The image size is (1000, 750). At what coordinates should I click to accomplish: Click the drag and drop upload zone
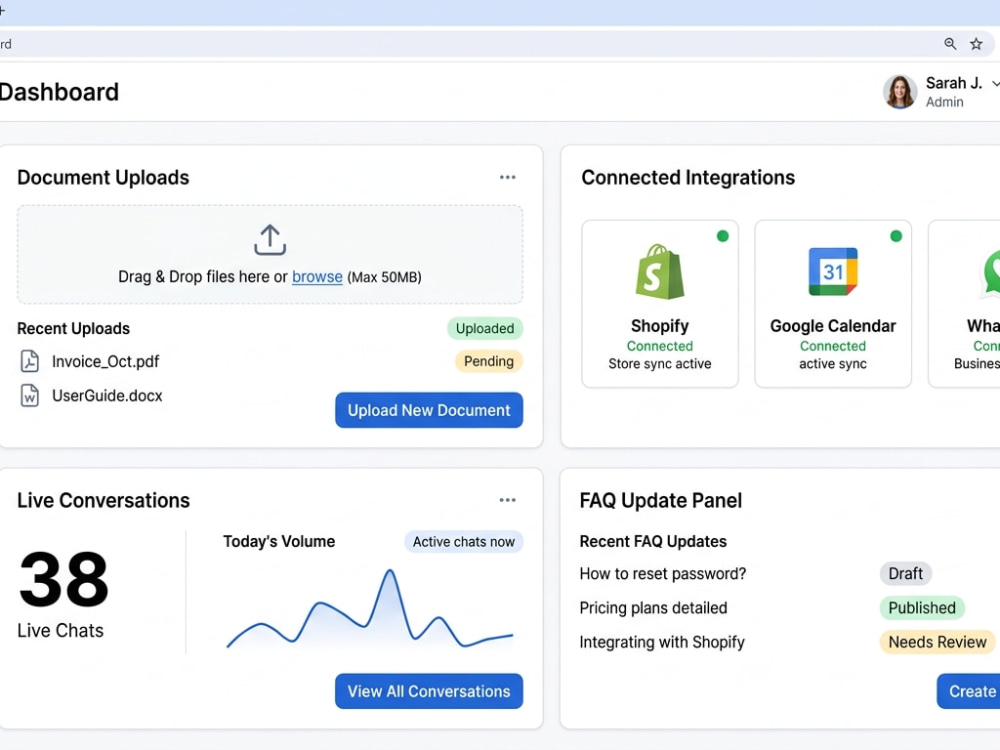[270, 254]
